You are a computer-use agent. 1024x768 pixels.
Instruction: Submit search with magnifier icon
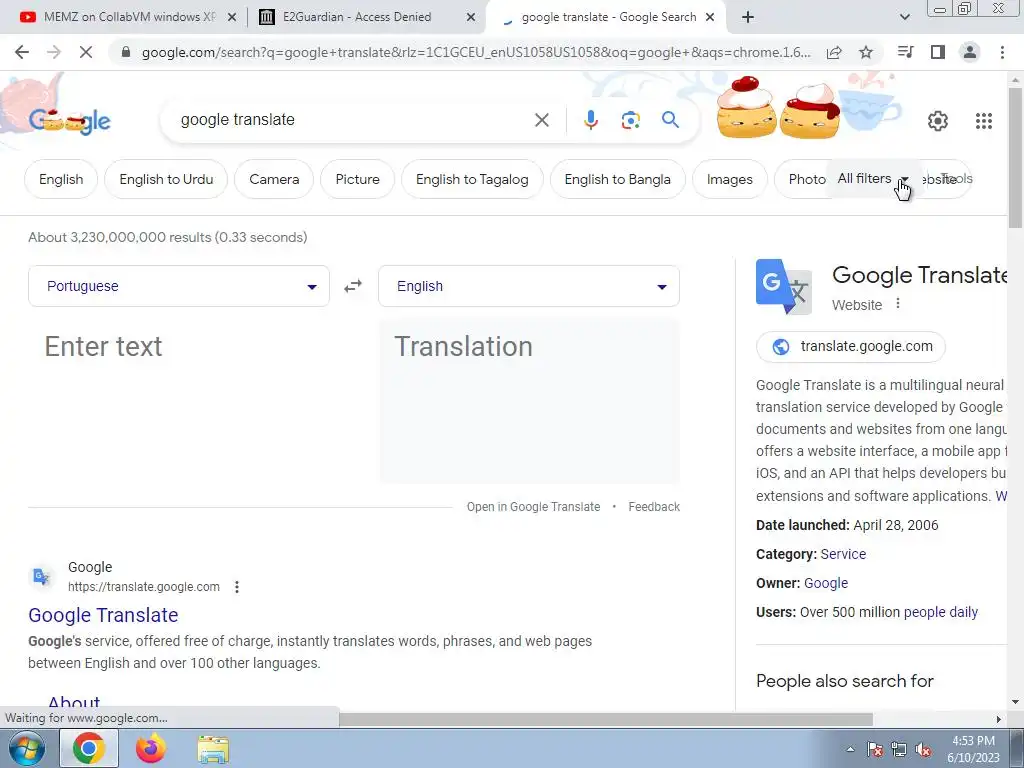670,120
